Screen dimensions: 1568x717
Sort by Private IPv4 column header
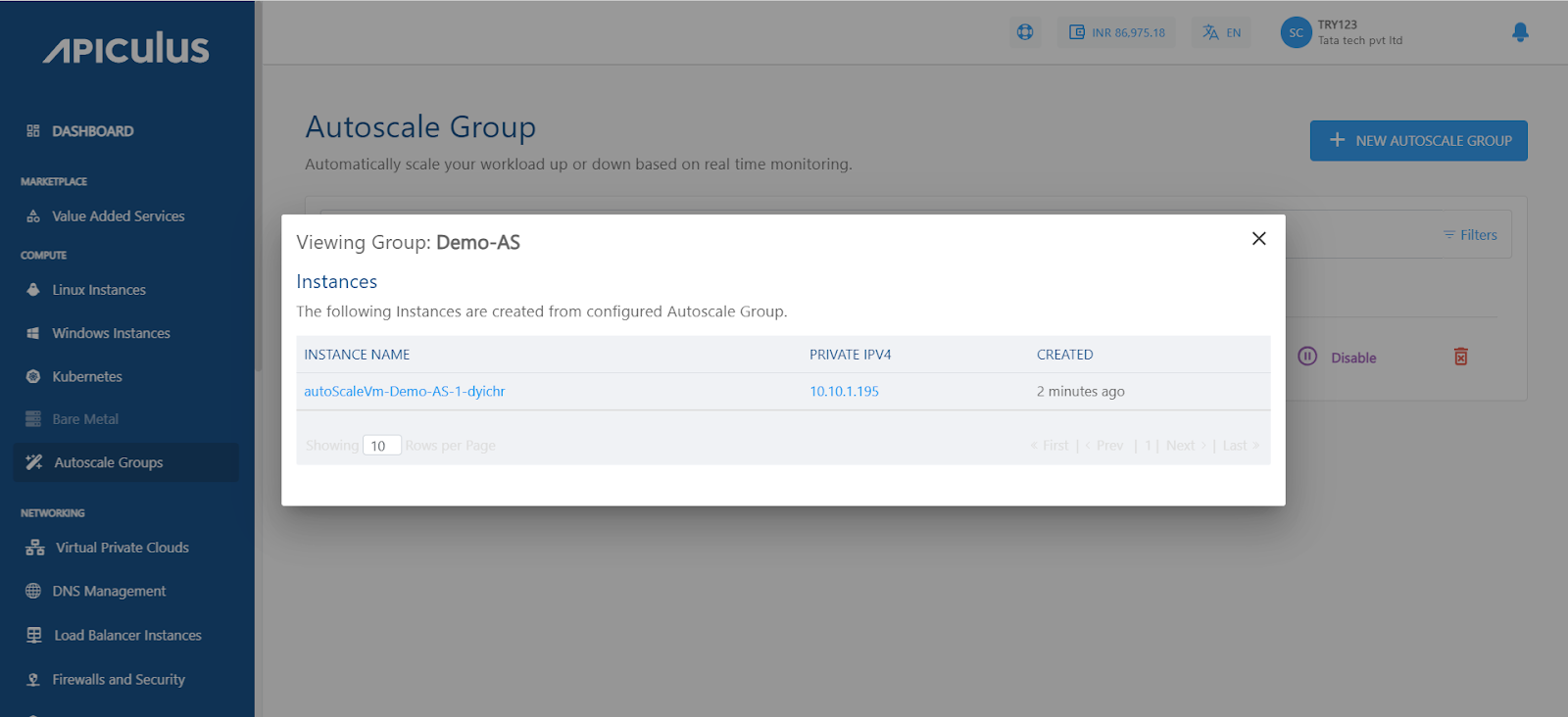[x=851, y=355]
